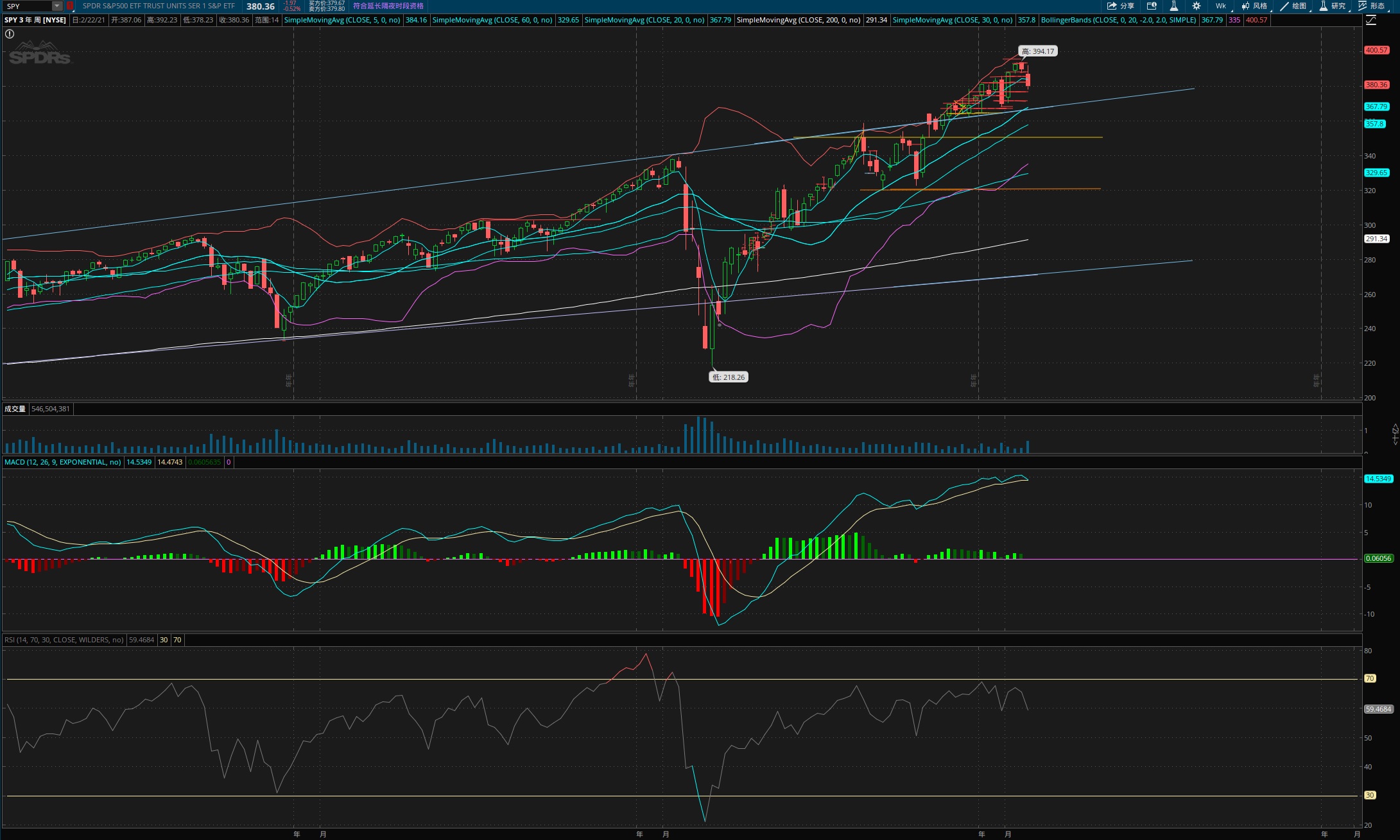Click the SPY symbol input field
1400x840 pixels.
[x=27, y=6]
